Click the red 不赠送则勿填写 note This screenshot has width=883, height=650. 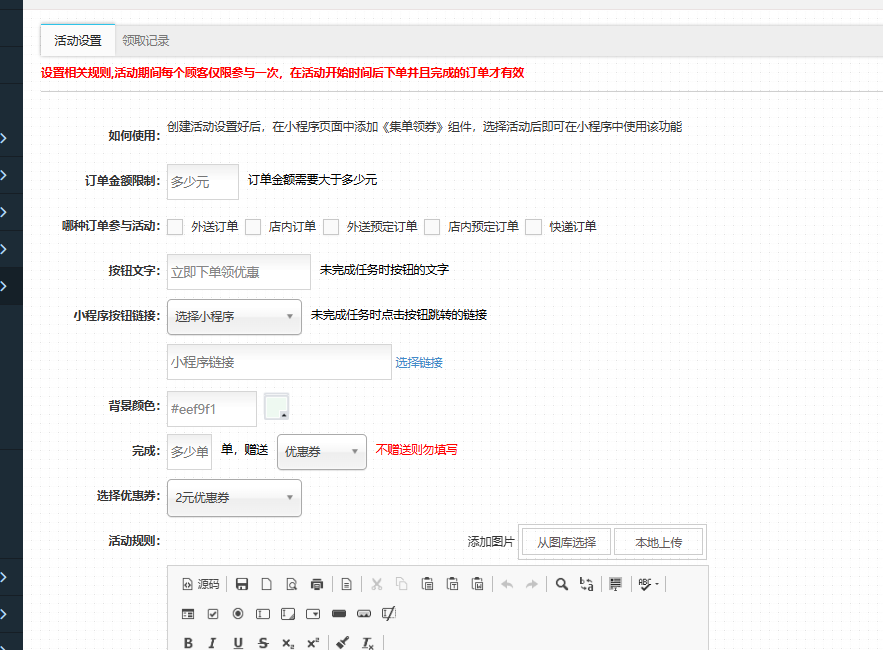[x=417, y=449]
